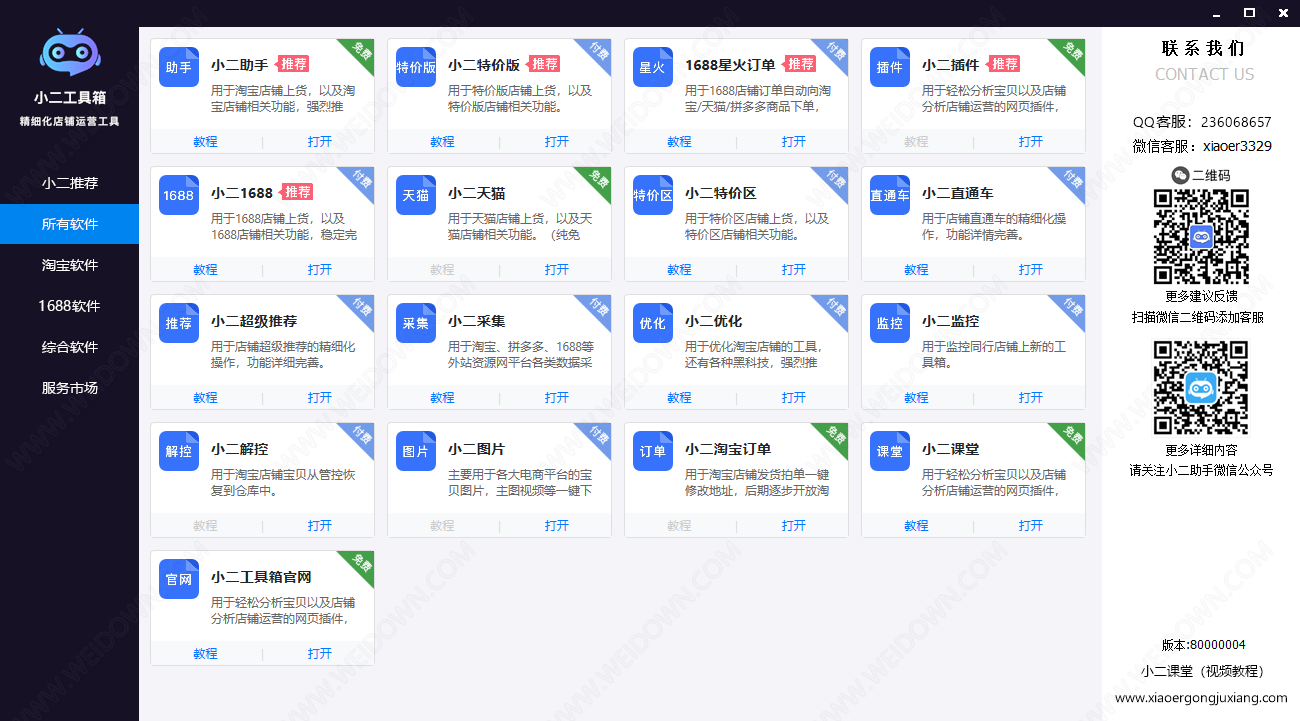The height and width of the screenshot is (721, 1300).
Task: View the 教程 for 小二工具箱官网
Action: pyautogui.click(x=205, y=653)
